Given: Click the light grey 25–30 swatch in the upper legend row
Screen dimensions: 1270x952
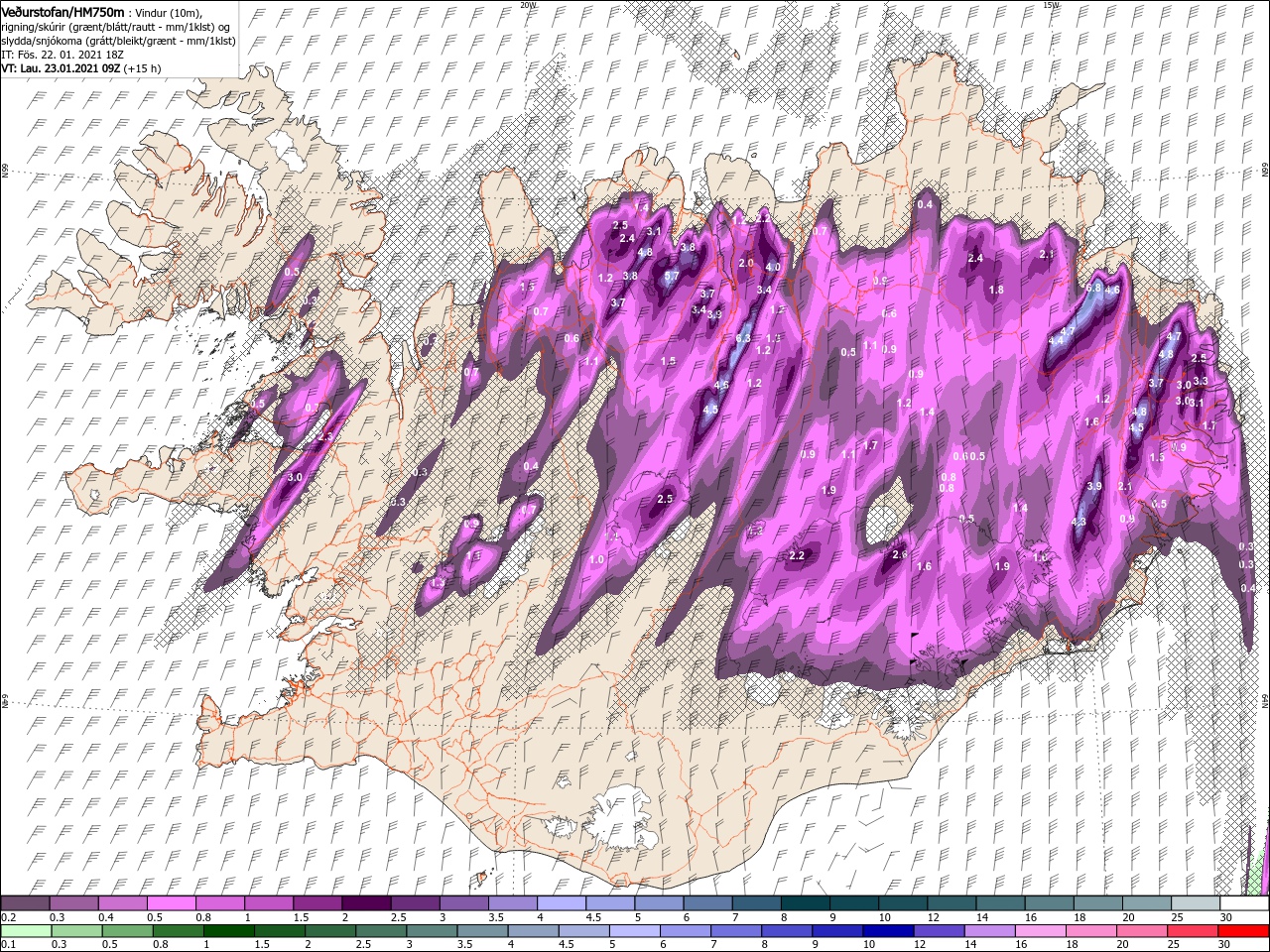Looking at the screenshot, I should point(1196,903).
